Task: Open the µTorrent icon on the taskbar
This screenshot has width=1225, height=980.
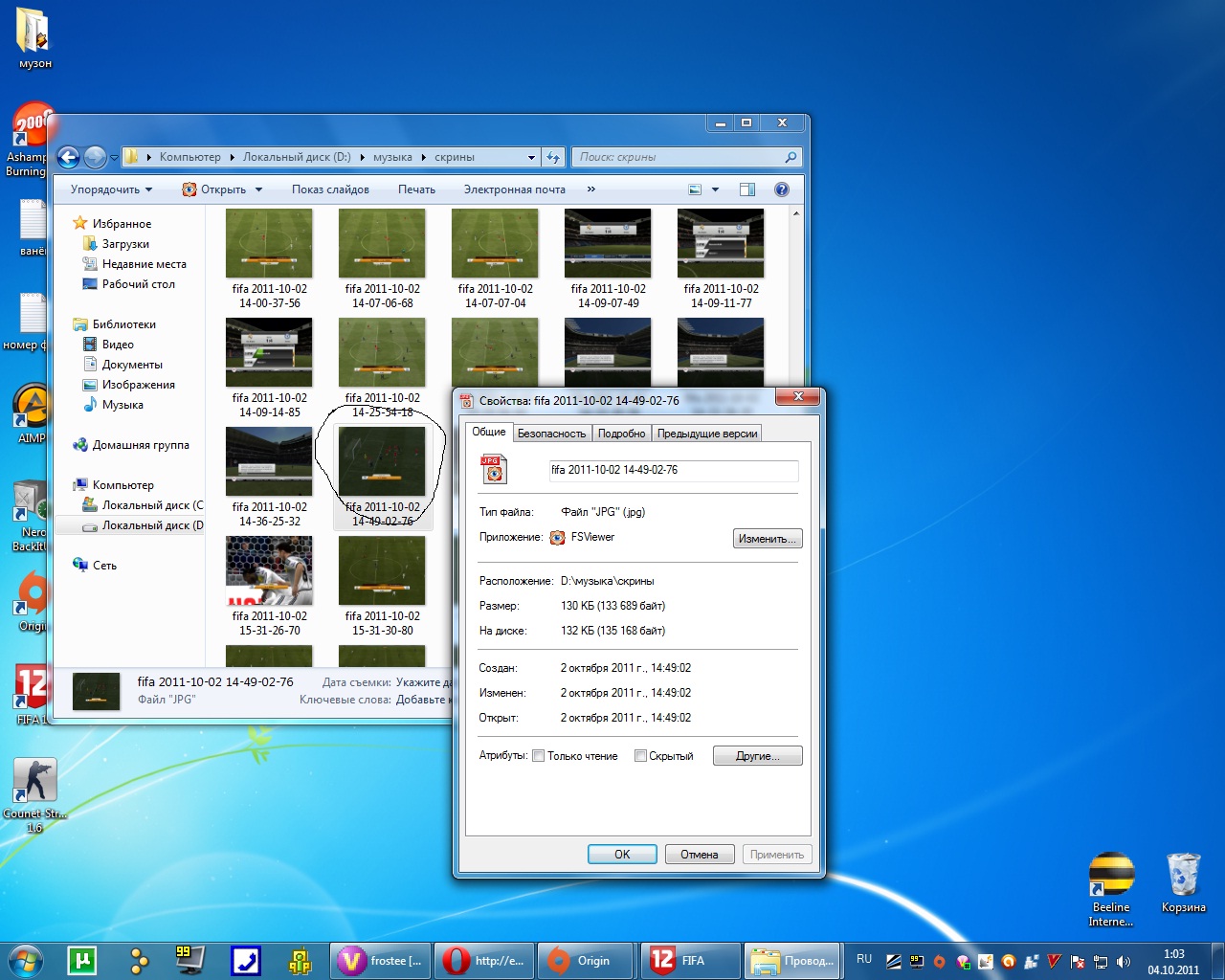Action: click(x=80, y=960)
